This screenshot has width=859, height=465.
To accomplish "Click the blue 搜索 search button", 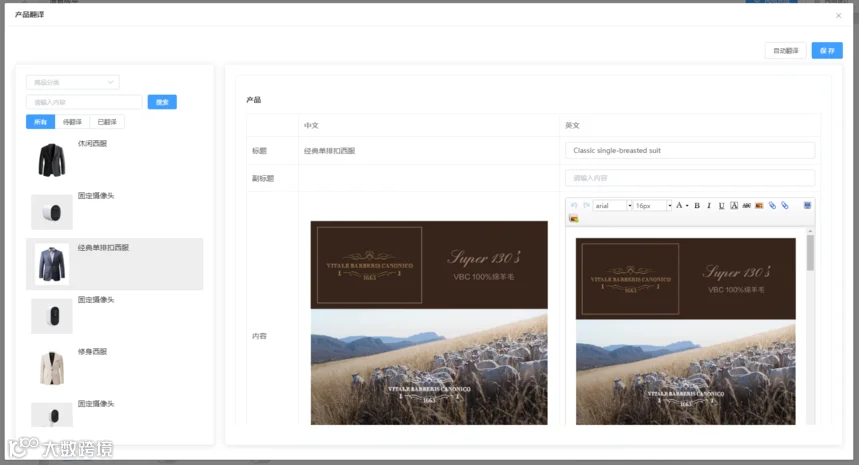I will [x=162, y=102].
